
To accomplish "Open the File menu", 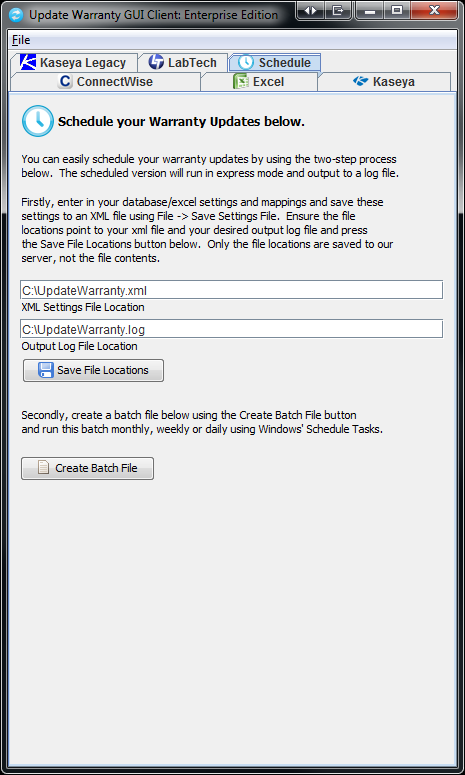I will point(21,40).
